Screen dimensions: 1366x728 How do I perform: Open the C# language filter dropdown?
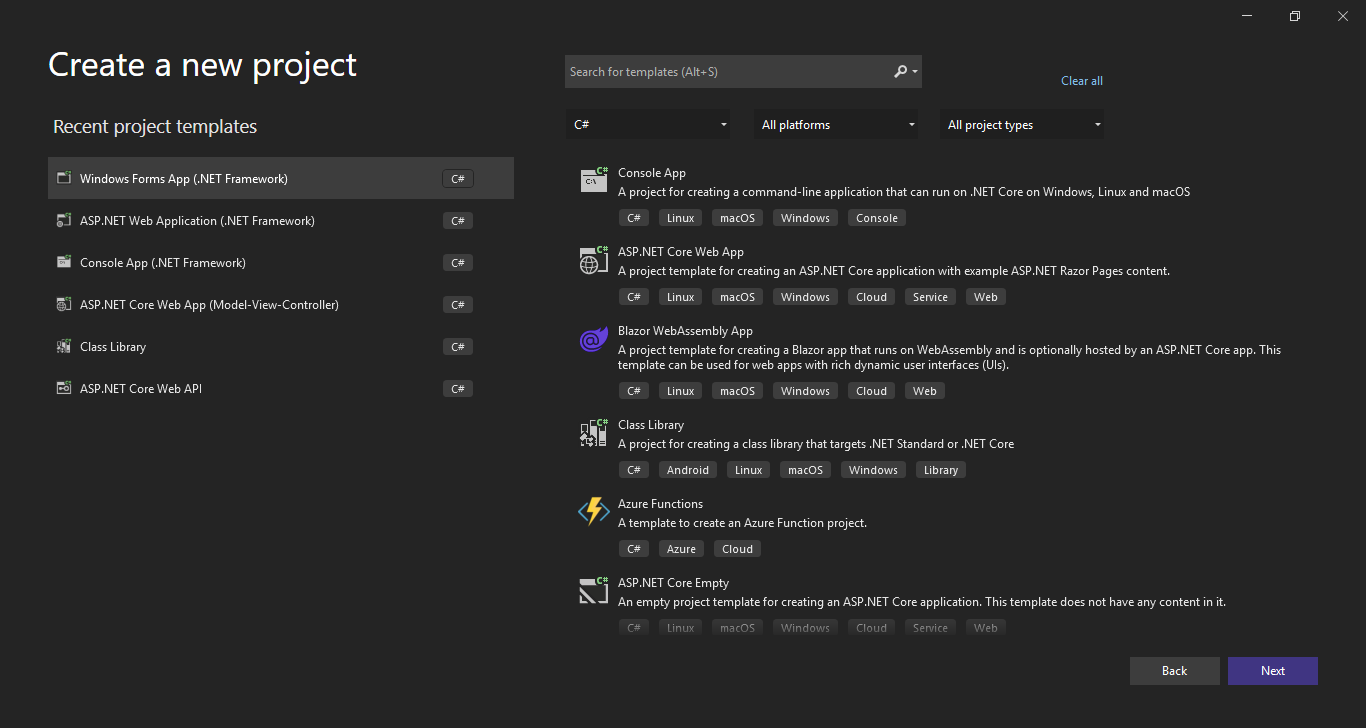point(648,125)
